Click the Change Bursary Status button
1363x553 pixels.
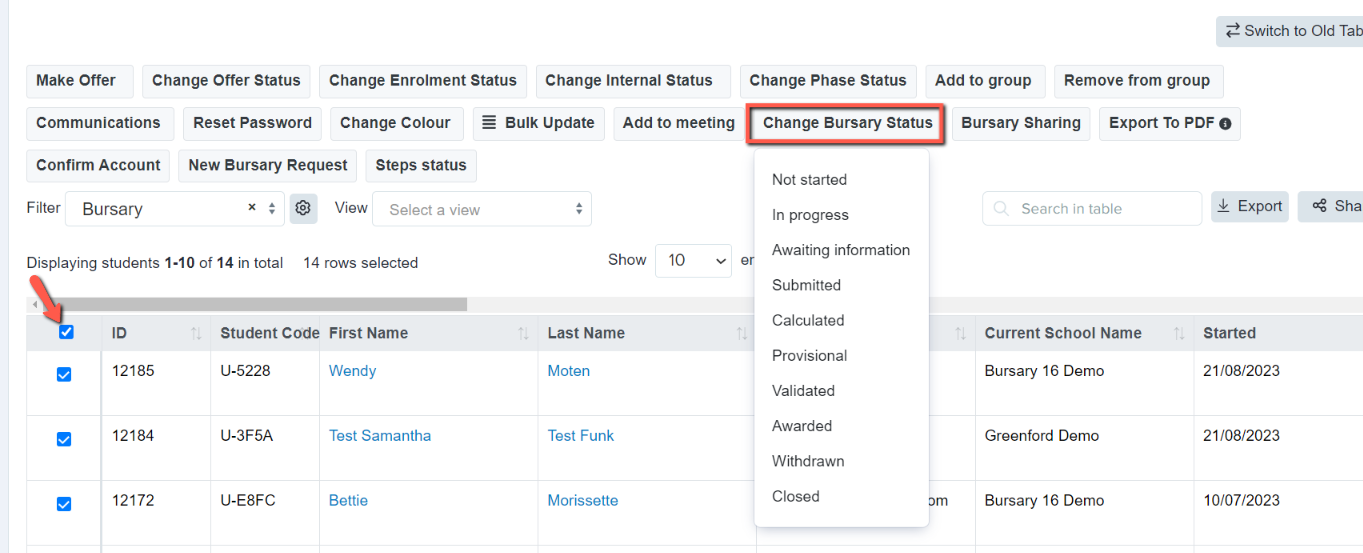(847, 123)
